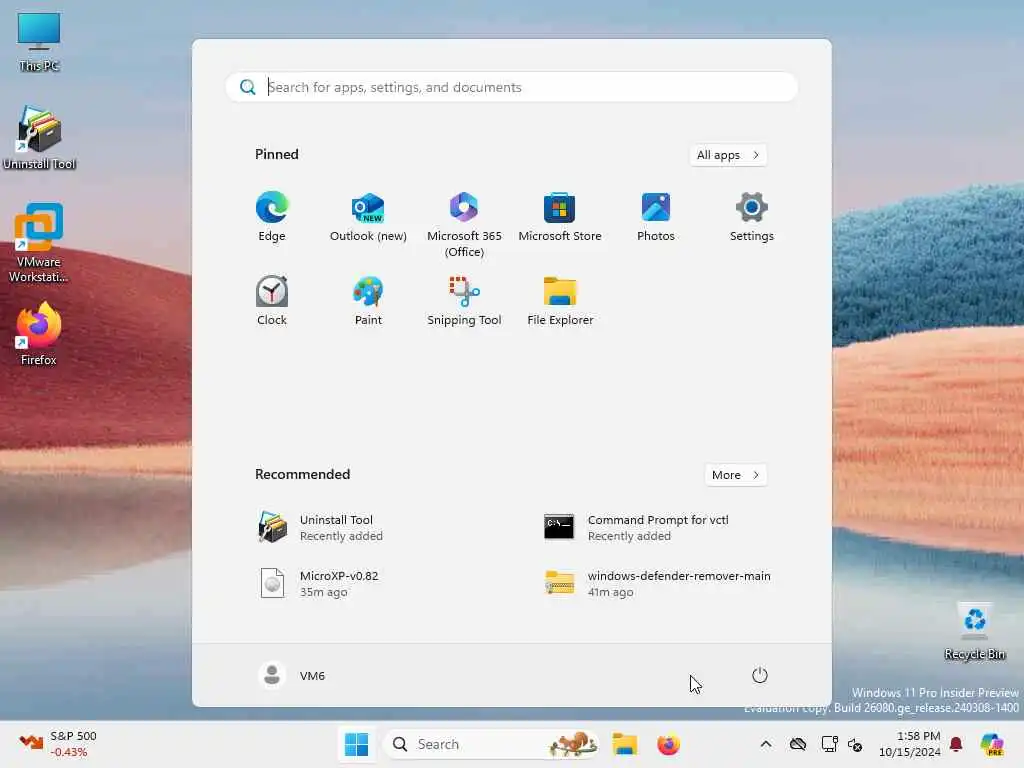Click the Windows Start button on taskbar
The height and width of the screenshot is (768, 1024).
coord(357,744)
